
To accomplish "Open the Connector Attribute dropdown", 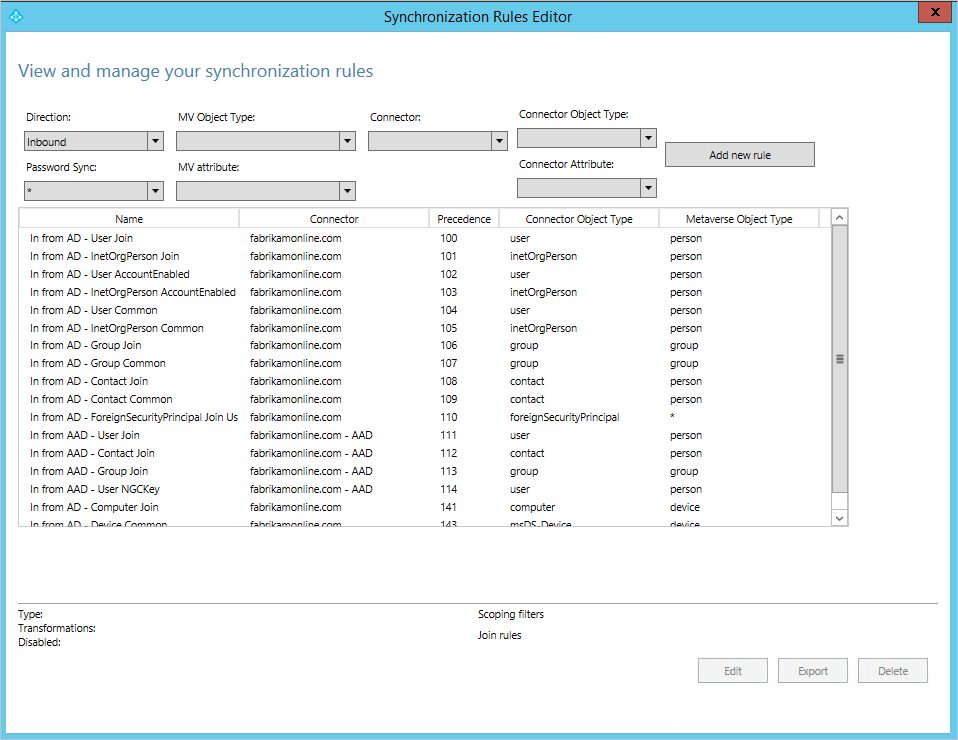I will (648, 187).
